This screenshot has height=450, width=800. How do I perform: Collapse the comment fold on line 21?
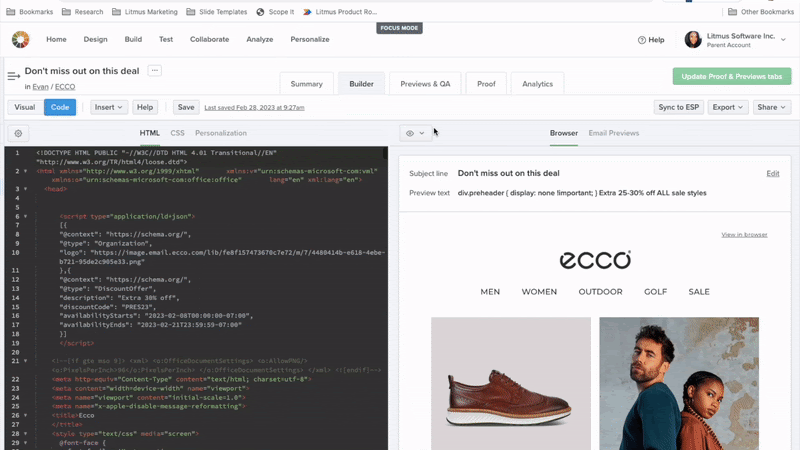[x=26, y=361]
